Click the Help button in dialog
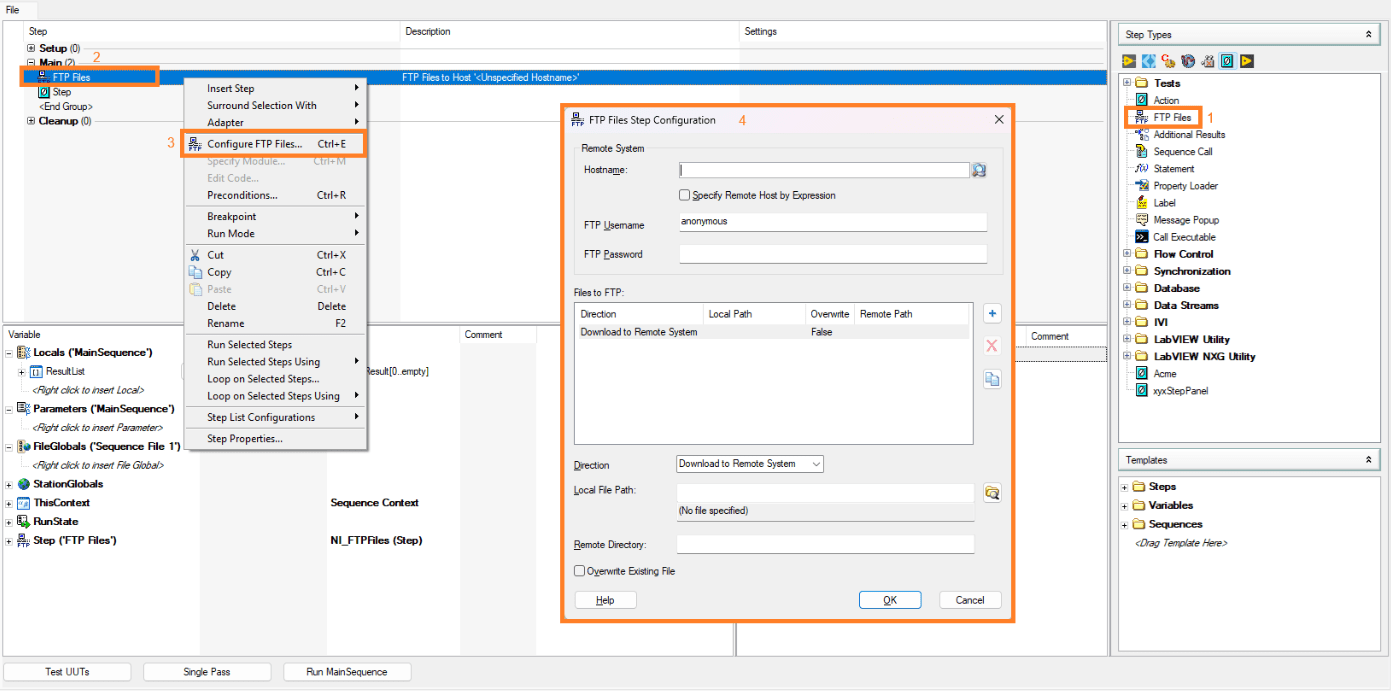This screenshot has height=691, width=1391. (605, 600)
